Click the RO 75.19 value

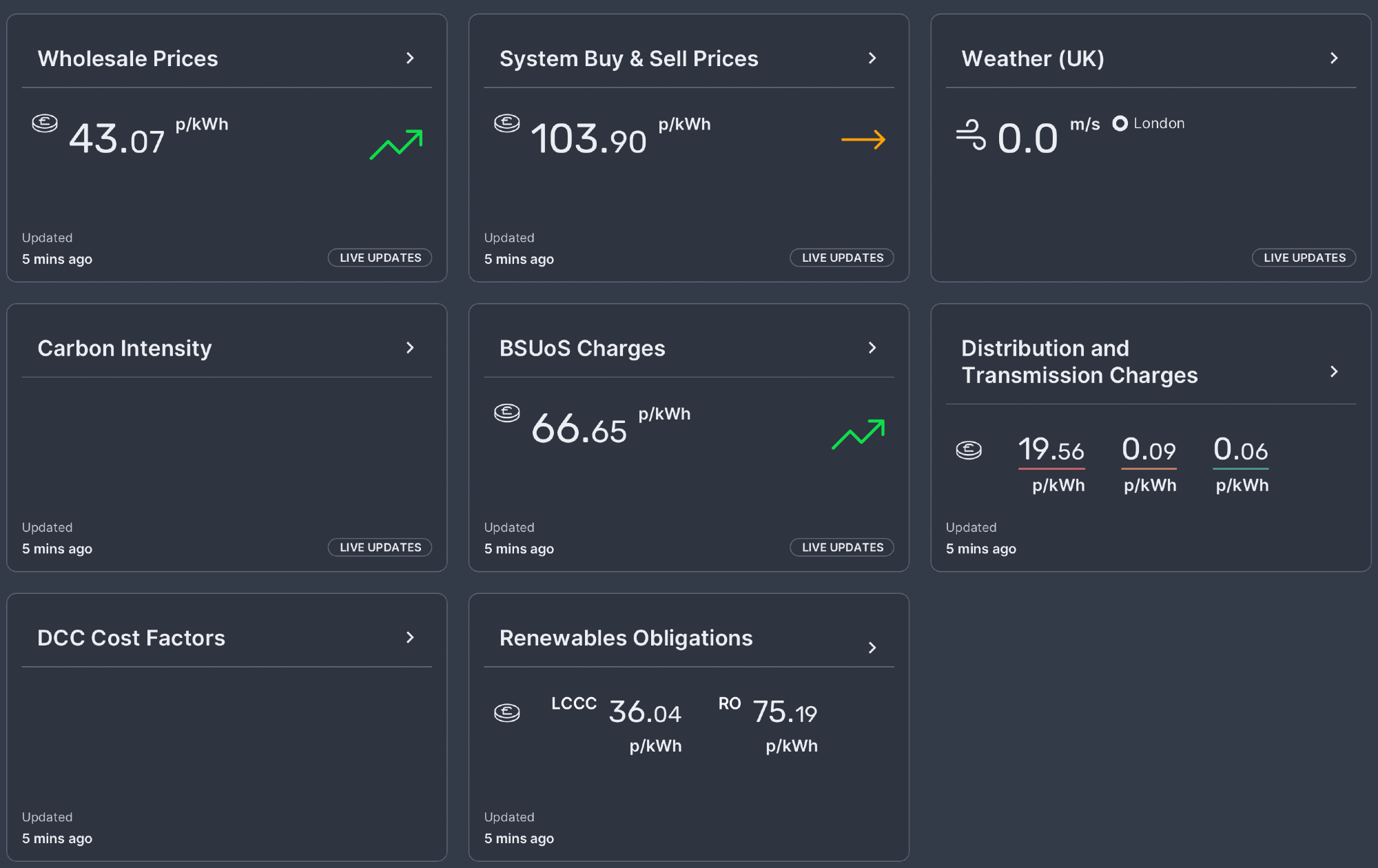[x=785, y=712]
